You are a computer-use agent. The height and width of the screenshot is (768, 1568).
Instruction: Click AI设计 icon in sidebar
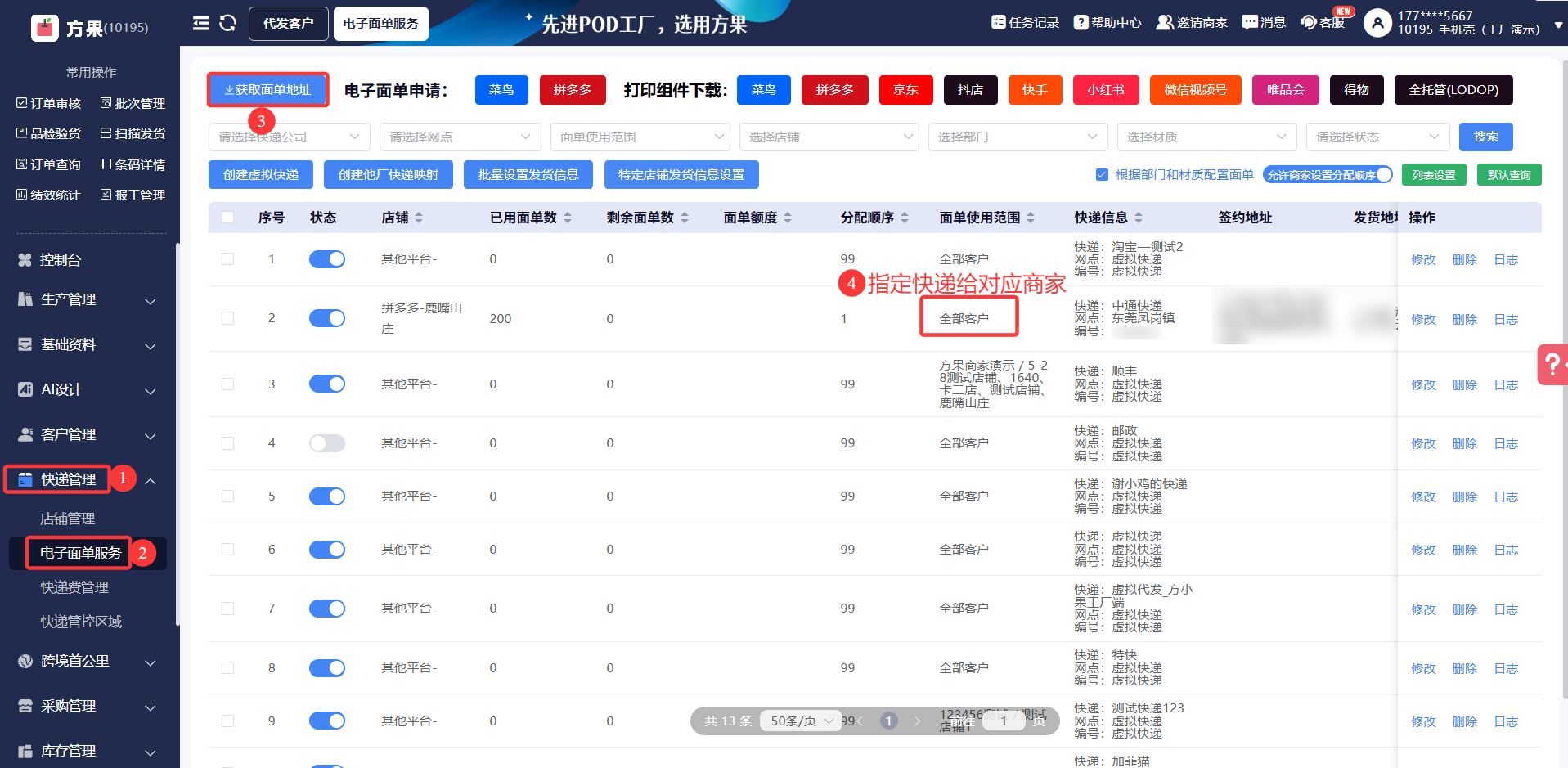[x=25, y=389]
